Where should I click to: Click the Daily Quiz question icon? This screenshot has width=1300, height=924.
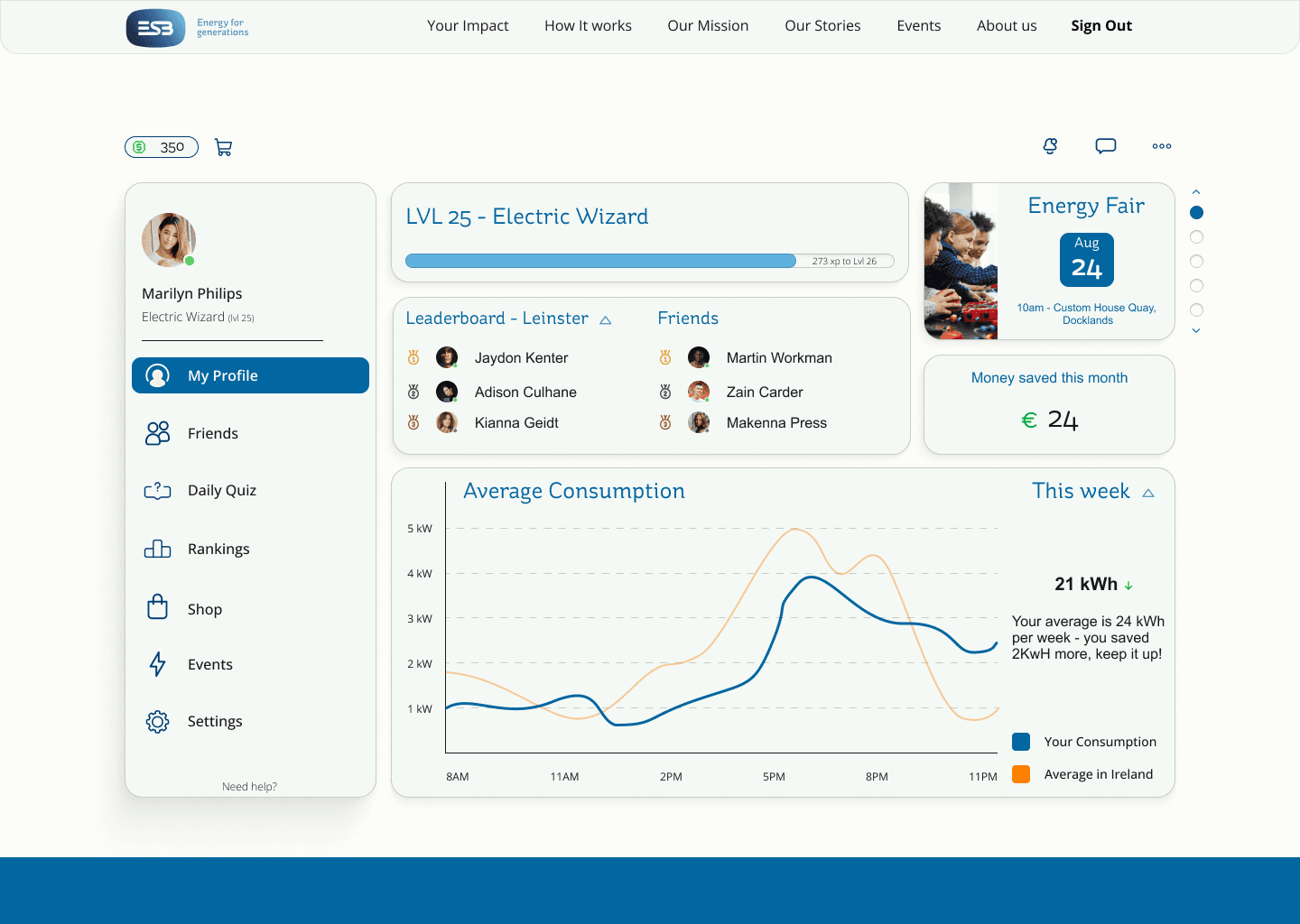point(158,490)
